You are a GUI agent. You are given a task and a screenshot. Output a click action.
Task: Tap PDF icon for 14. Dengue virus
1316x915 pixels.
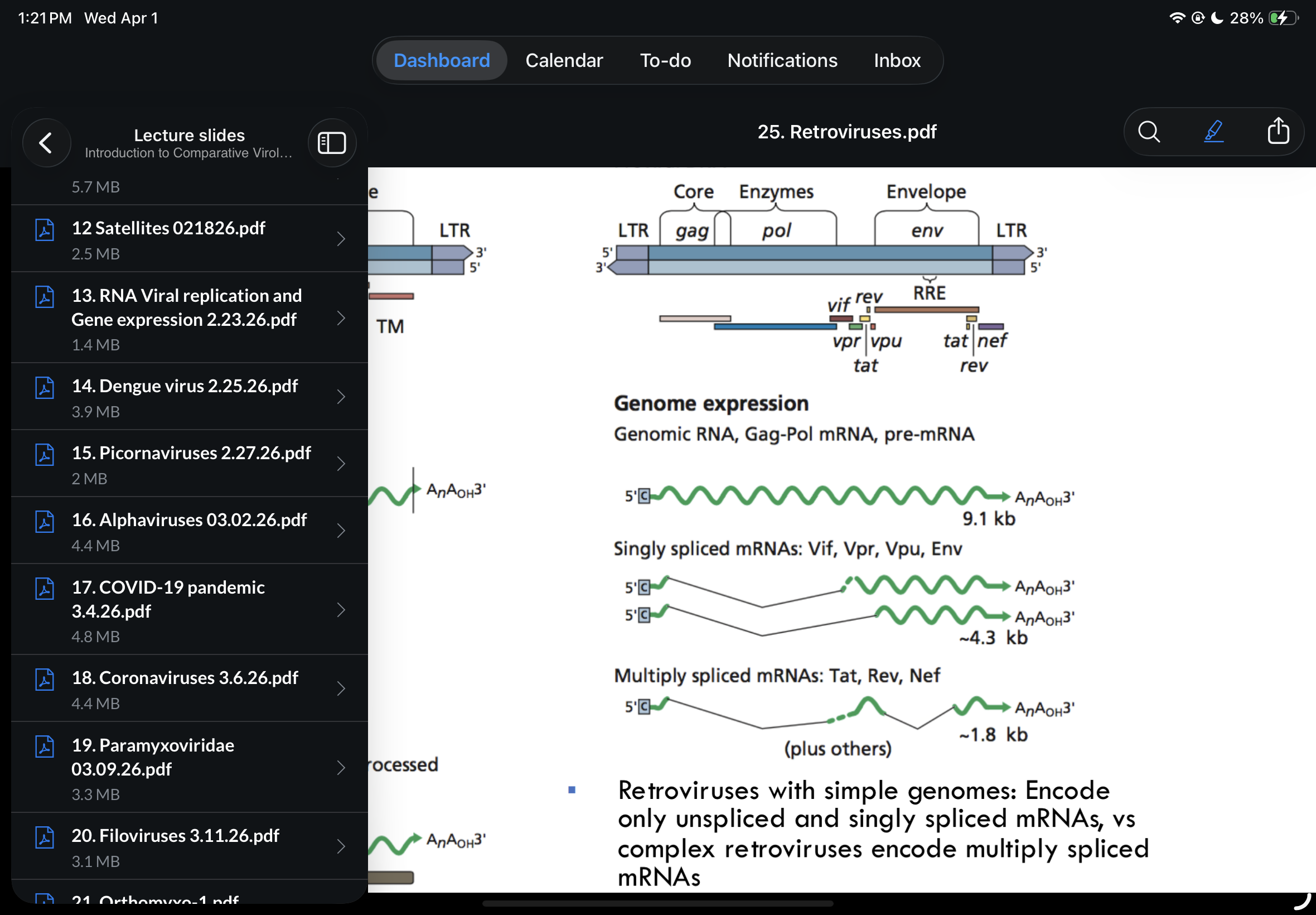[x=45, y=388]
